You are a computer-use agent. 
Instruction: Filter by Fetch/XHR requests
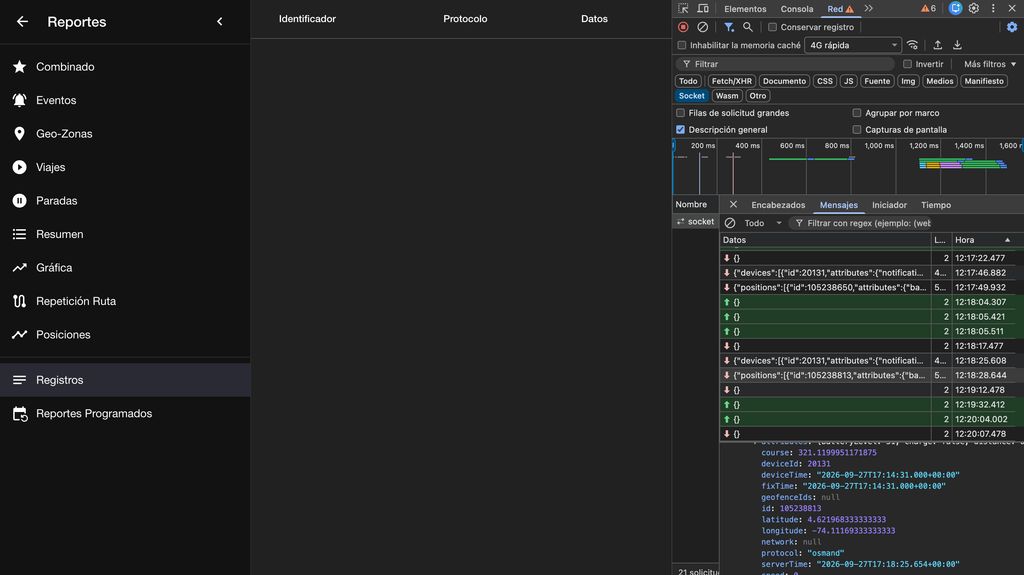731,81
